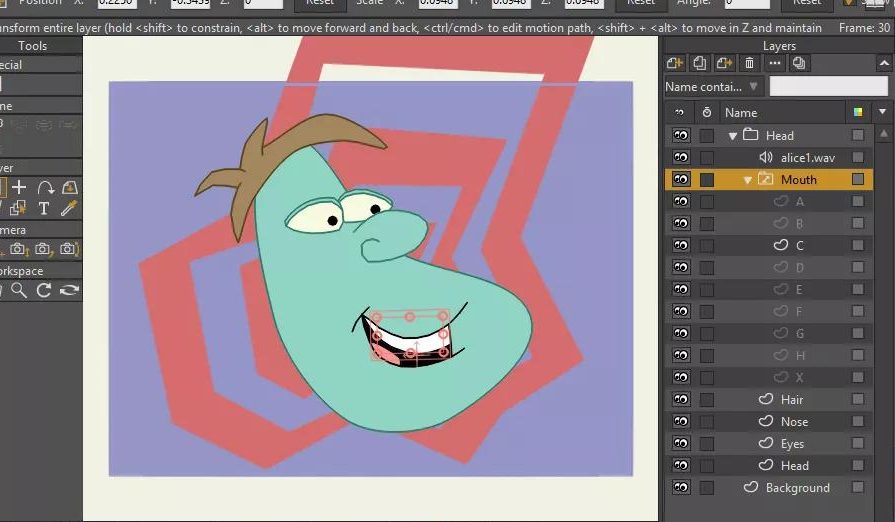Click the visibility column header icon
Screen dimensions: 895x522
coord(679,112)
